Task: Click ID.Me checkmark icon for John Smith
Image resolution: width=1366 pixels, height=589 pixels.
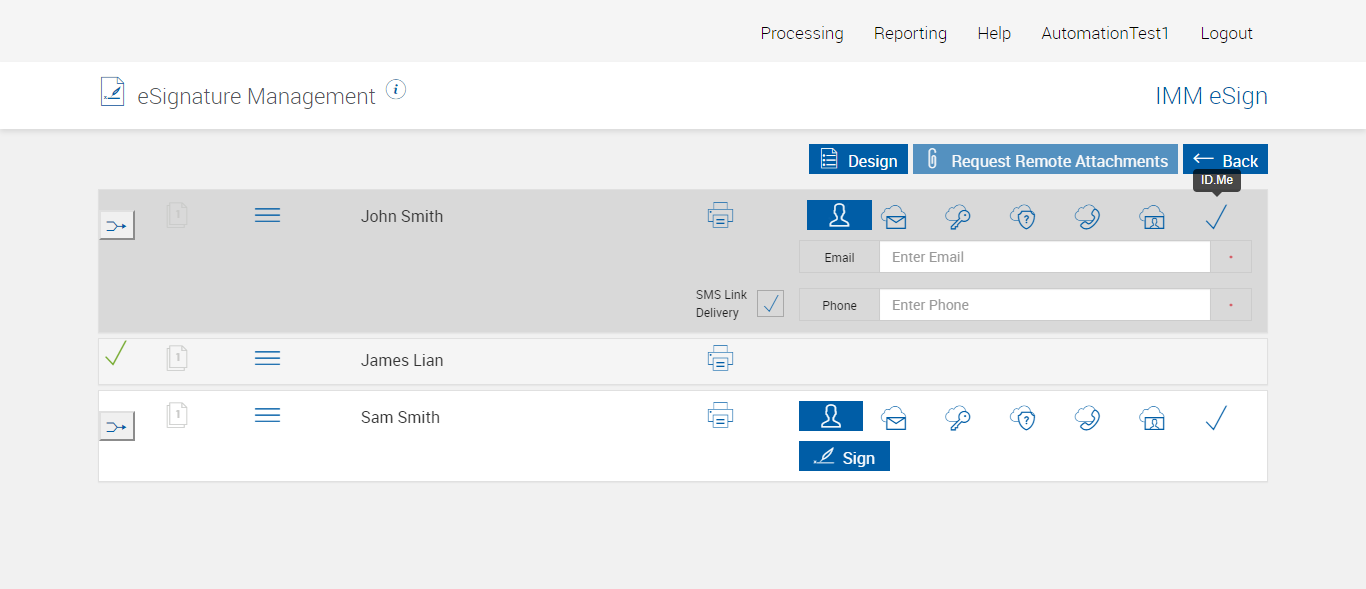Action: coord(1216,217)
